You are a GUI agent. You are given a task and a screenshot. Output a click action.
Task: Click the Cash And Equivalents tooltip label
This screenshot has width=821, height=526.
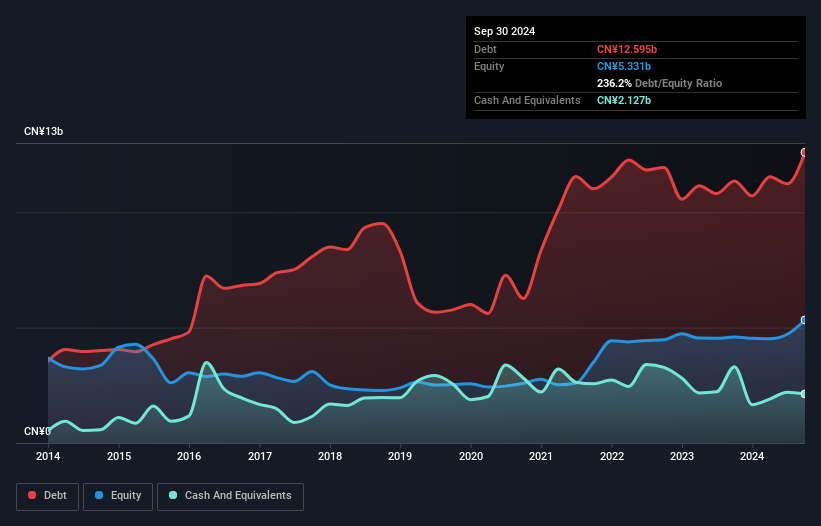coord(527,100)
